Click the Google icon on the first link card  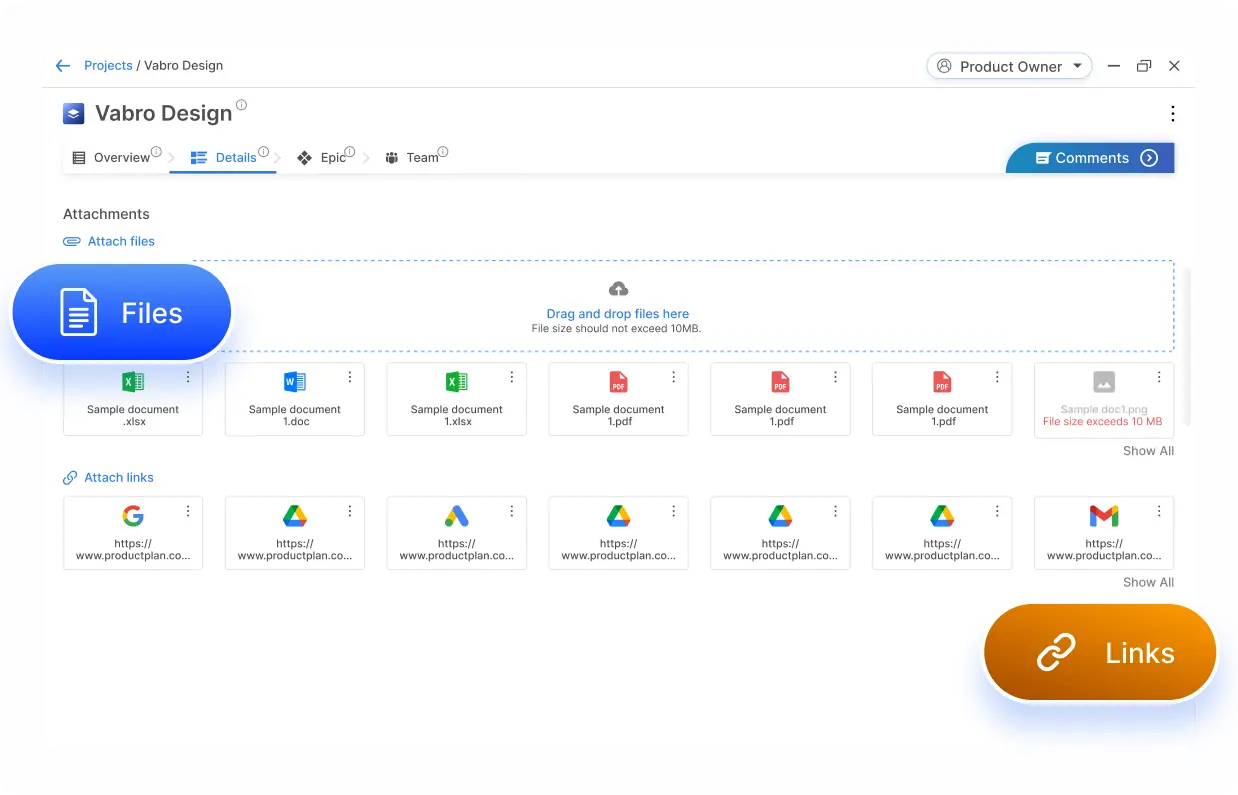133,516
